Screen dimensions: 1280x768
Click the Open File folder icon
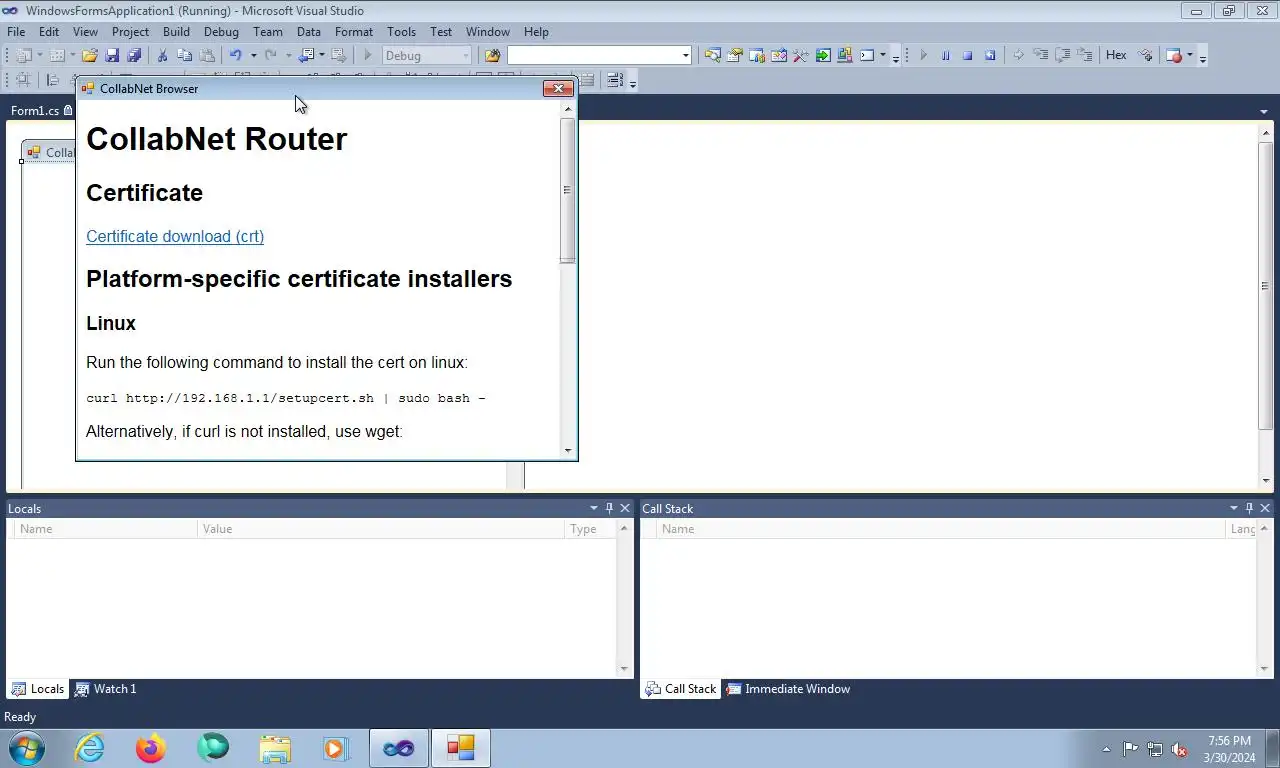pyautogui.click(x=89, y=56)
